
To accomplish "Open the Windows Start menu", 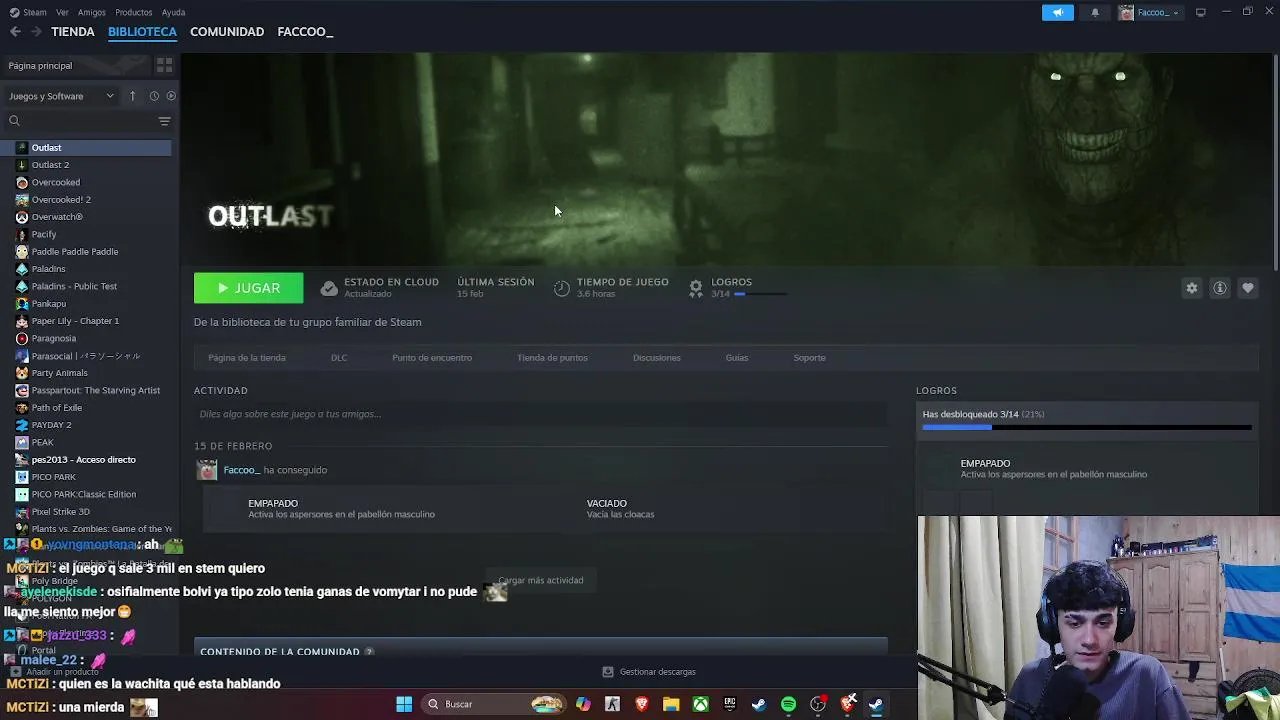I will coord(404,704).
